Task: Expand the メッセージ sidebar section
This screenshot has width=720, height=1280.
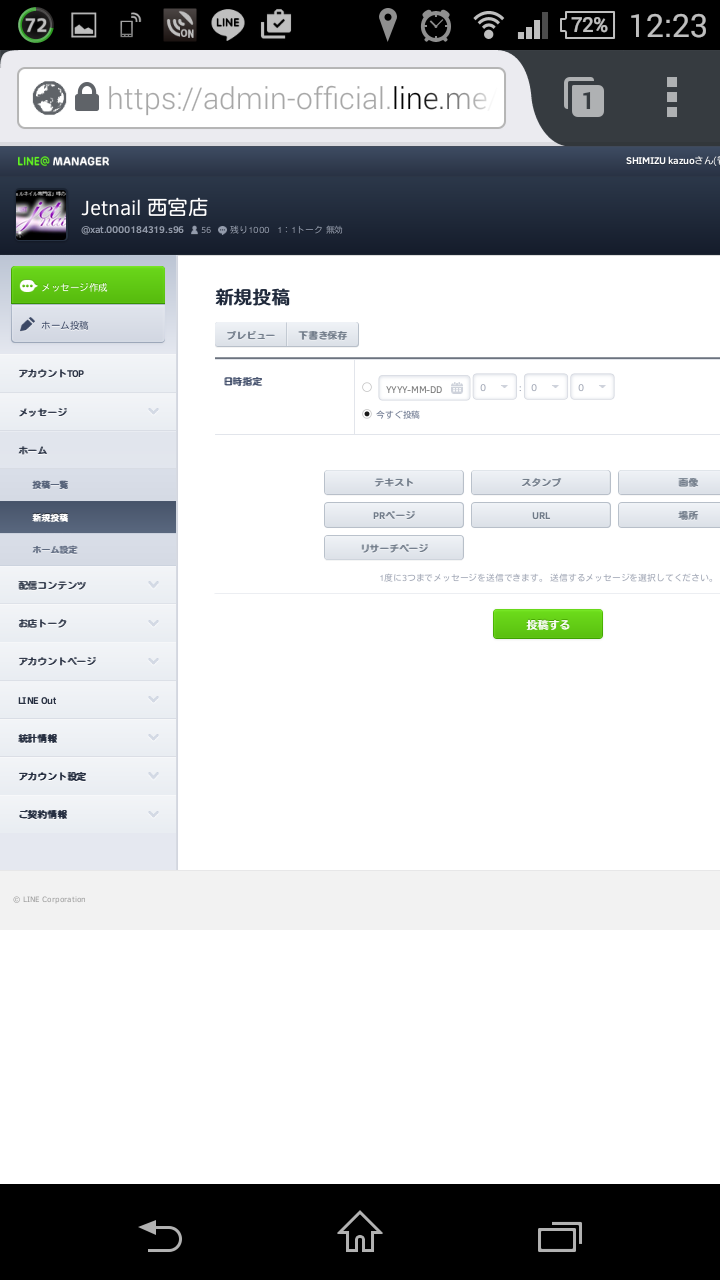Action: click(88, 412)
